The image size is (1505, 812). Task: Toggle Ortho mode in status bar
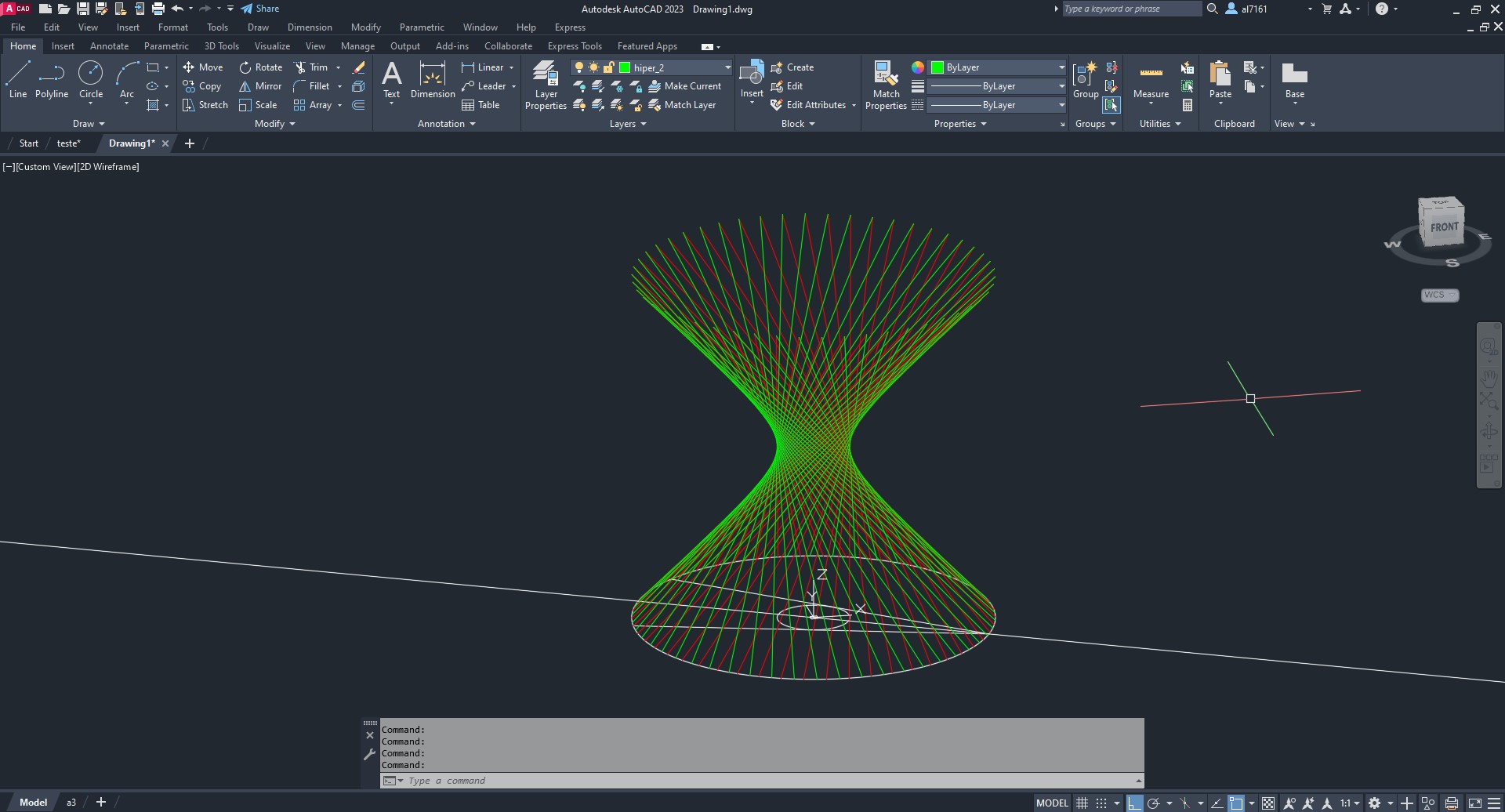click(x=1134, y=803)
